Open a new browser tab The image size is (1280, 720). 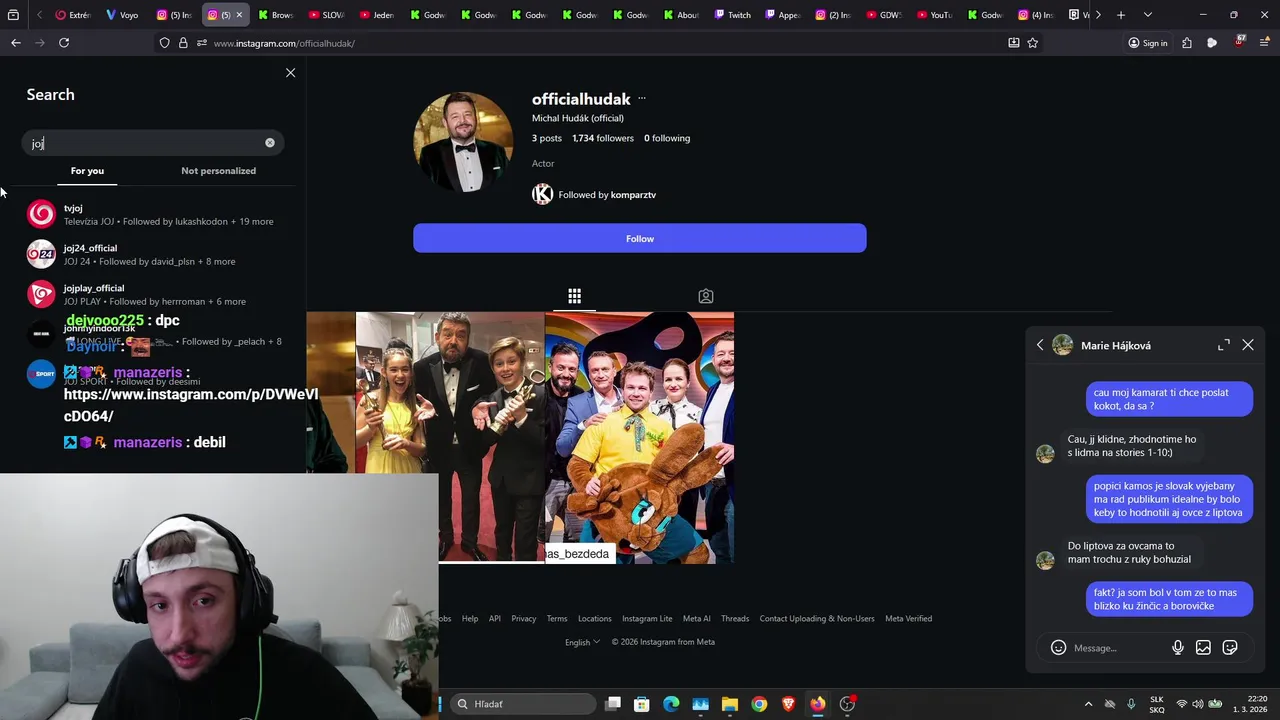tap(1121, 15)
